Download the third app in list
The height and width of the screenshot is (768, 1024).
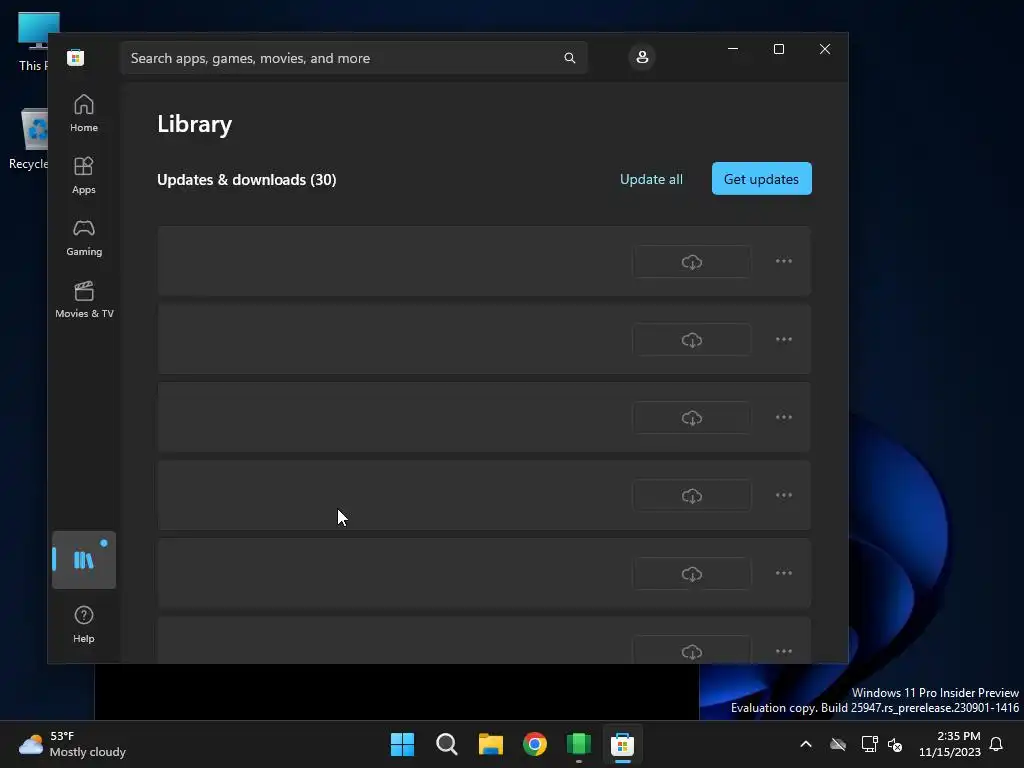point(692,418)
